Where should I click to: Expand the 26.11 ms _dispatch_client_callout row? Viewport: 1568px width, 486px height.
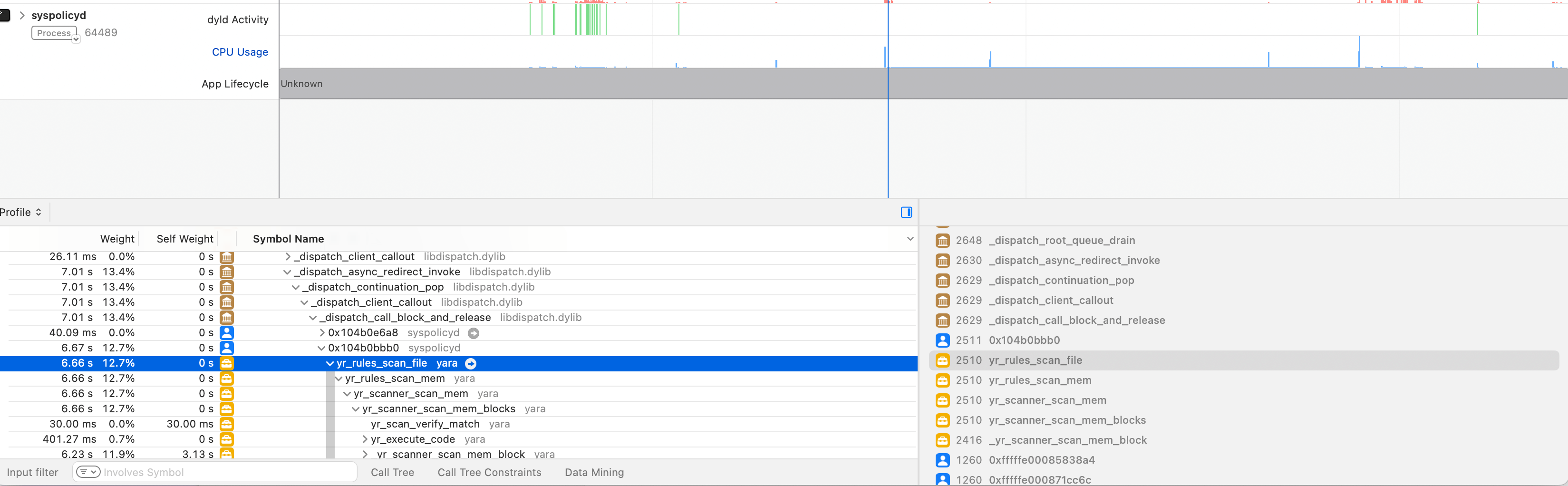pyautogui.click(x=288, y=256)
